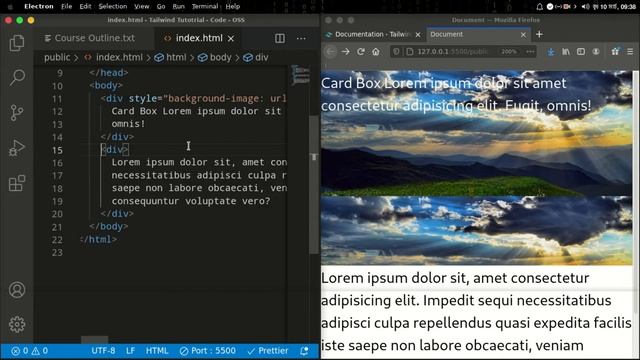Click the Firefox address bar URL

click(x=452, y=52)
